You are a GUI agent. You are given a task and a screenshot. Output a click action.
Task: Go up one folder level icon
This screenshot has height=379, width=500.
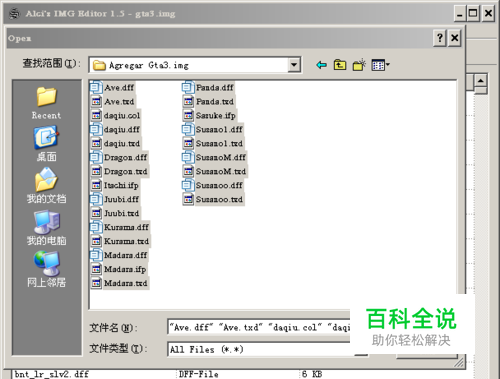click(340, 65)
